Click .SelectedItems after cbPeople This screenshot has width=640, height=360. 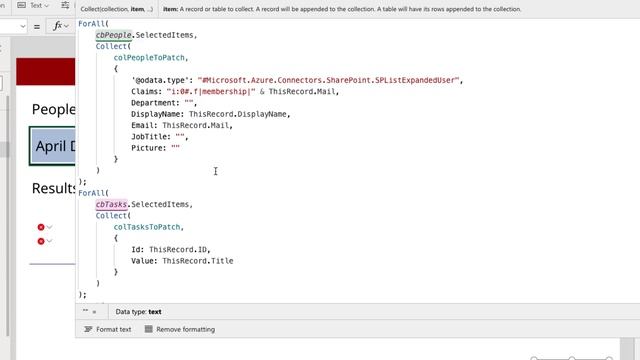click(162, 35)
